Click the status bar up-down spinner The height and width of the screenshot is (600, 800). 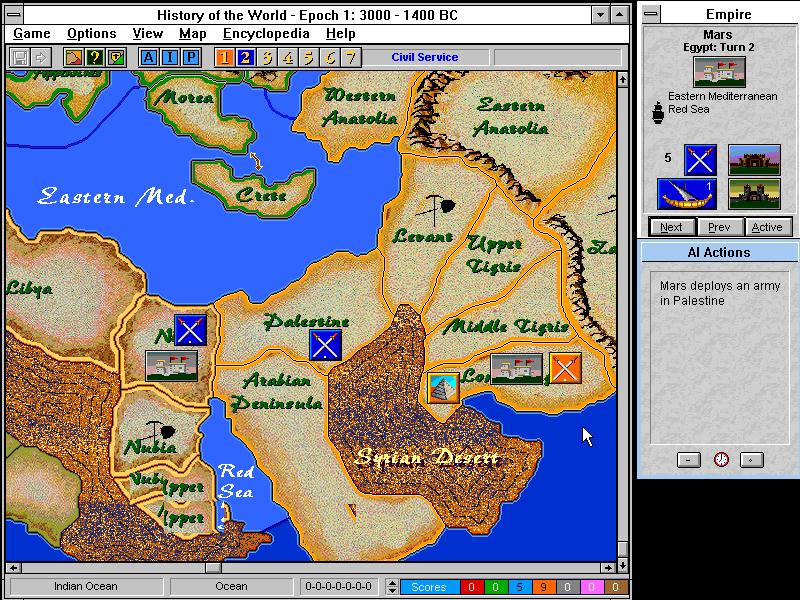coord(392,587)
